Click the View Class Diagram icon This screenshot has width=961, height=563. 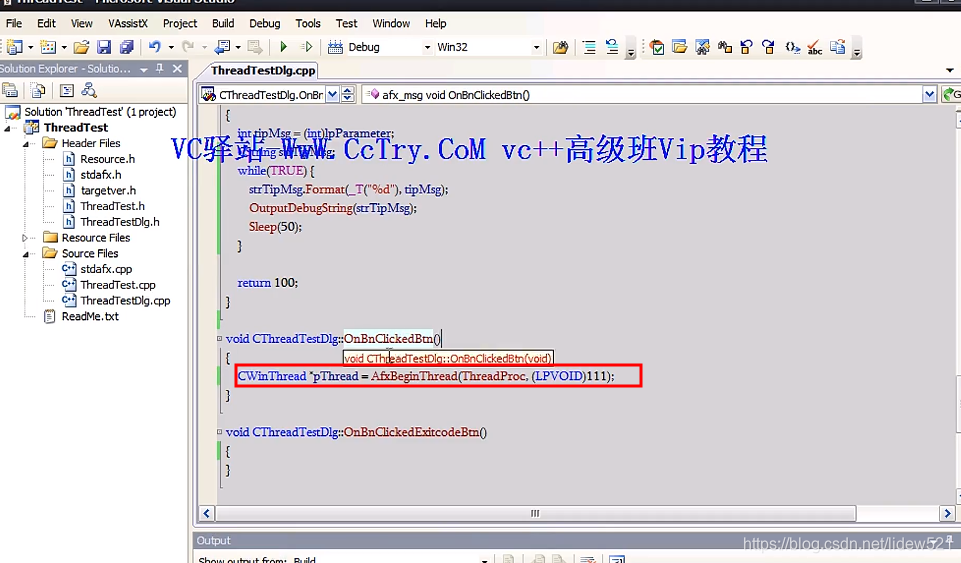[x=89, y=91]
